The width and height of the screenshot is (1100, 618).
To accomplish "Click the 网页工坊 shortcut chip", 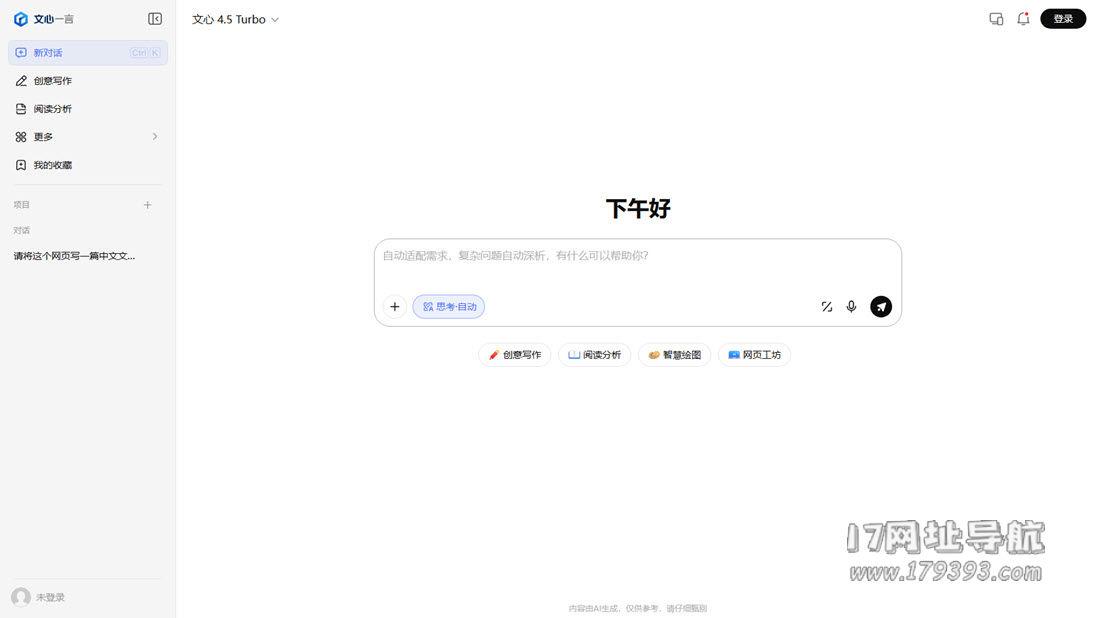I will [x=754, y=355].
